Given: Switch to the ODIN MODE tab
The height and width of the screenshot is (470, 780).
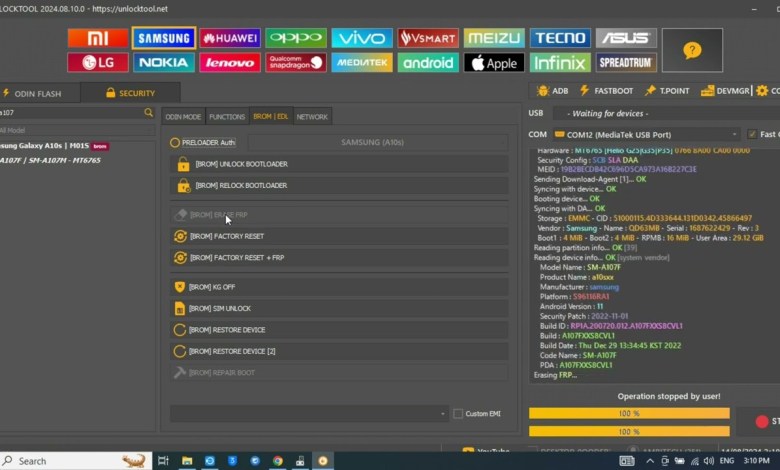Looking at the screenshot, I should point(183,117).
